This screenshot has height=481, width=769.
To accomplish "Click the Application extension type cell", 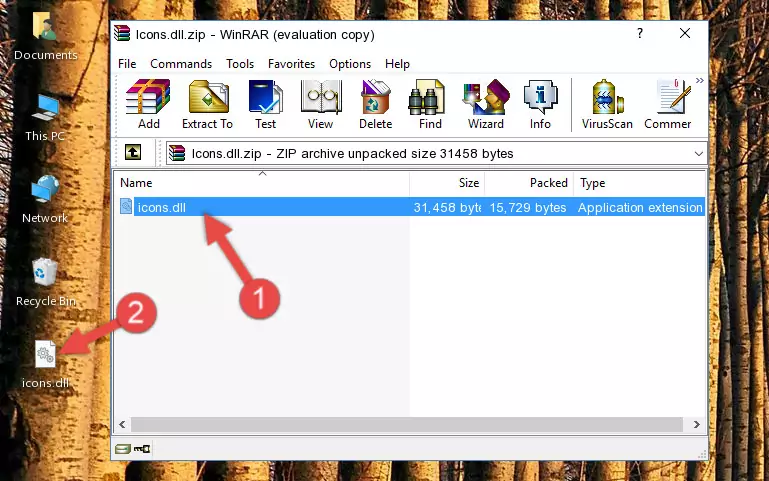I will click(x=640, y=207).
